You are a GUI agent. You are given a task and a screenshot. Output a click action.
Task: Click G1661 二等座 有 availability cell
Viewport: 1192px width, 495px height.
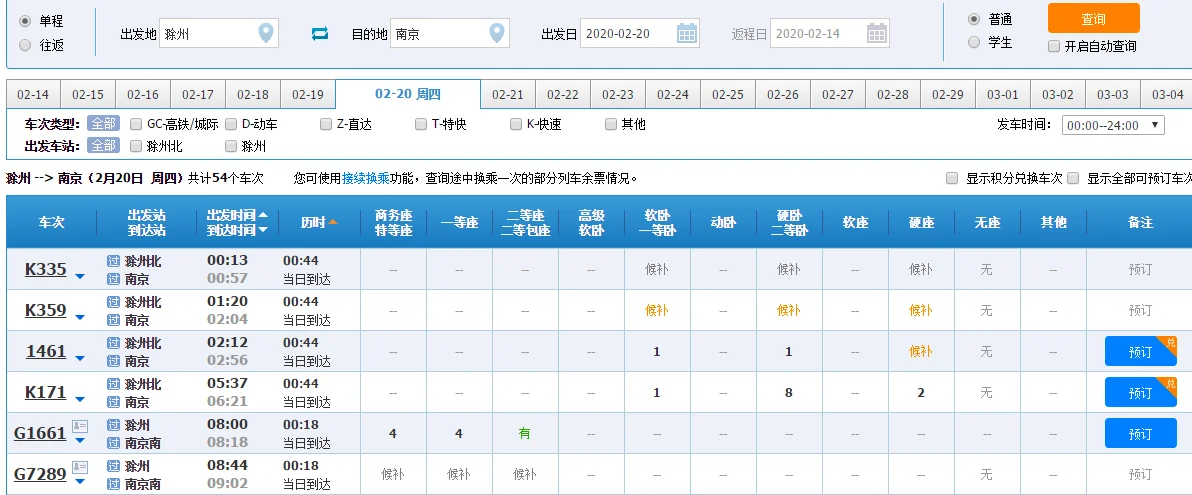[x=525, y=434]
